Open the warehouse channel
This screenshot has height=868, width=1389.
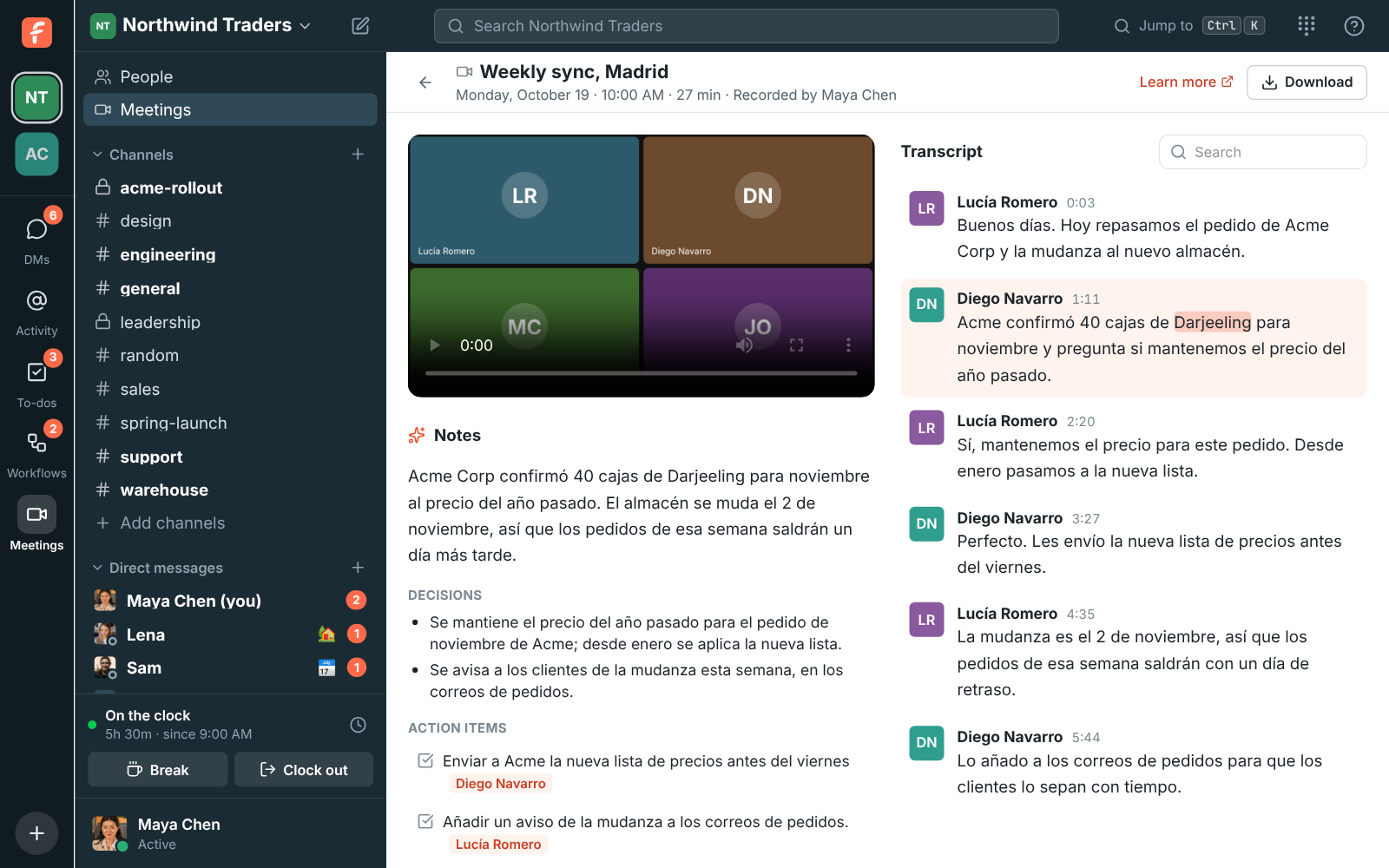pyautogui.click(x=230, y=490)
